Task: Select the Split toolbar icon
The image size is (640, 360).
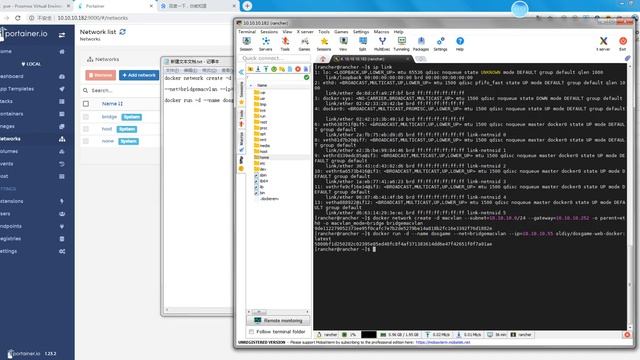Action: click(362, 44)
